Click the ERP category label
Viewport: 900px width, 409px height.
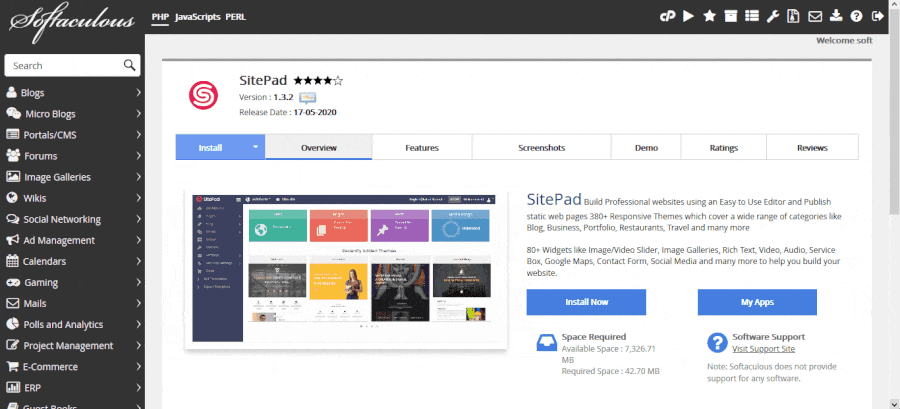click(x=33, y=388)
